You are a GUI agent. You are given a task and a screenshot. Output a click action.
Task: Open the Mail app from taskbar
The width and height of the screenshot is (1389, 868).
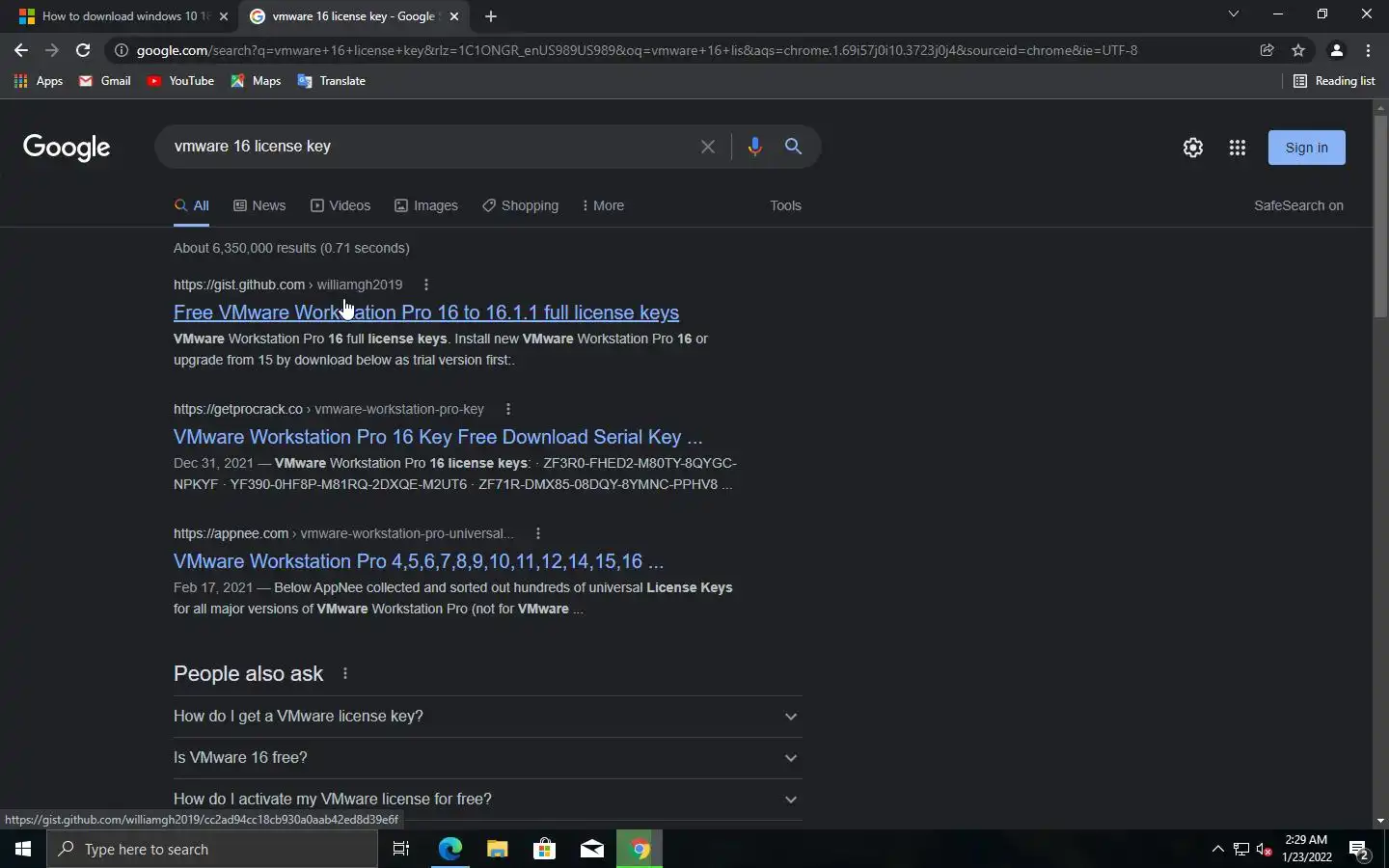coord(592,849)
